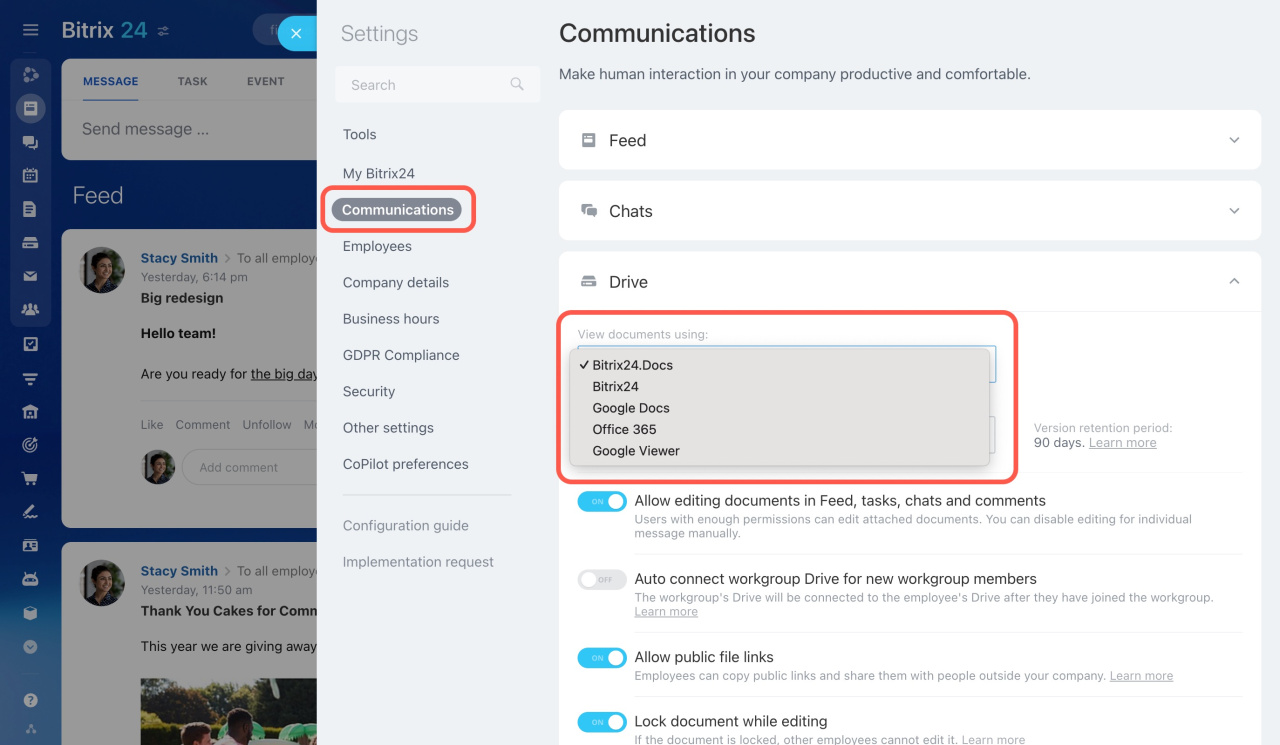The height and width of the screenshot is (745, 1280).
Task: Click the magnifier icon in the Settings search
Action: [x=517, y=85]
